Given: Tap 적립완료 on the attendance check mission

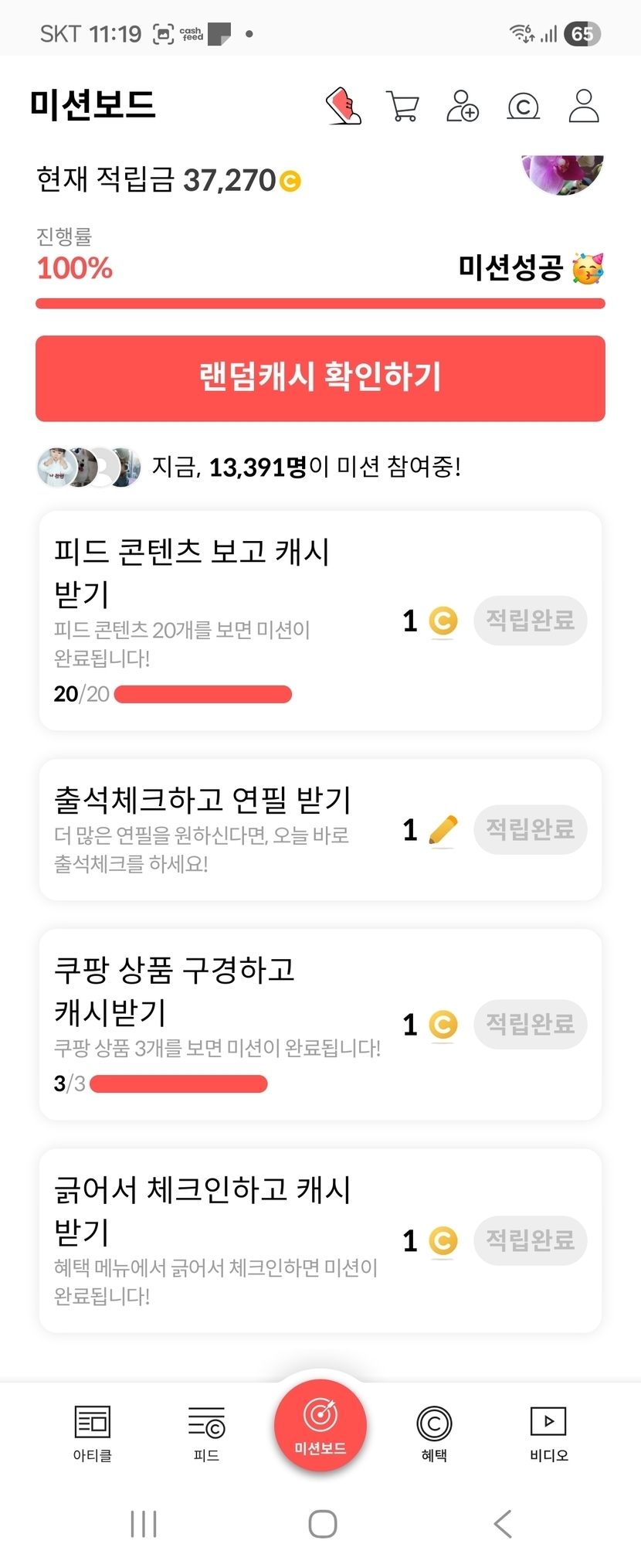Looking at the screenshot, I should coord(530,829).
